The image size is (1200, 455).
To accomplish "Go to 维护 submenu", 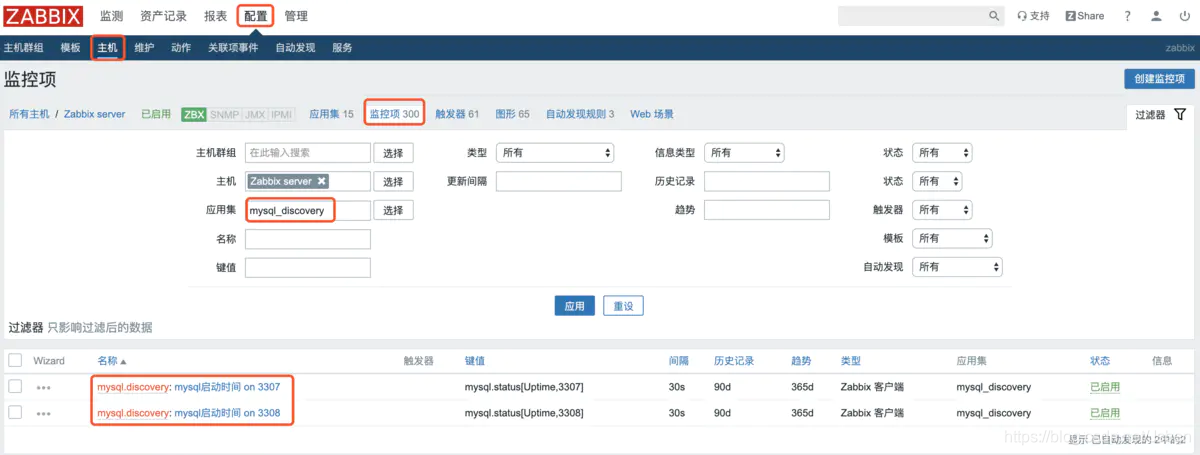I will (x=144, y=48).
